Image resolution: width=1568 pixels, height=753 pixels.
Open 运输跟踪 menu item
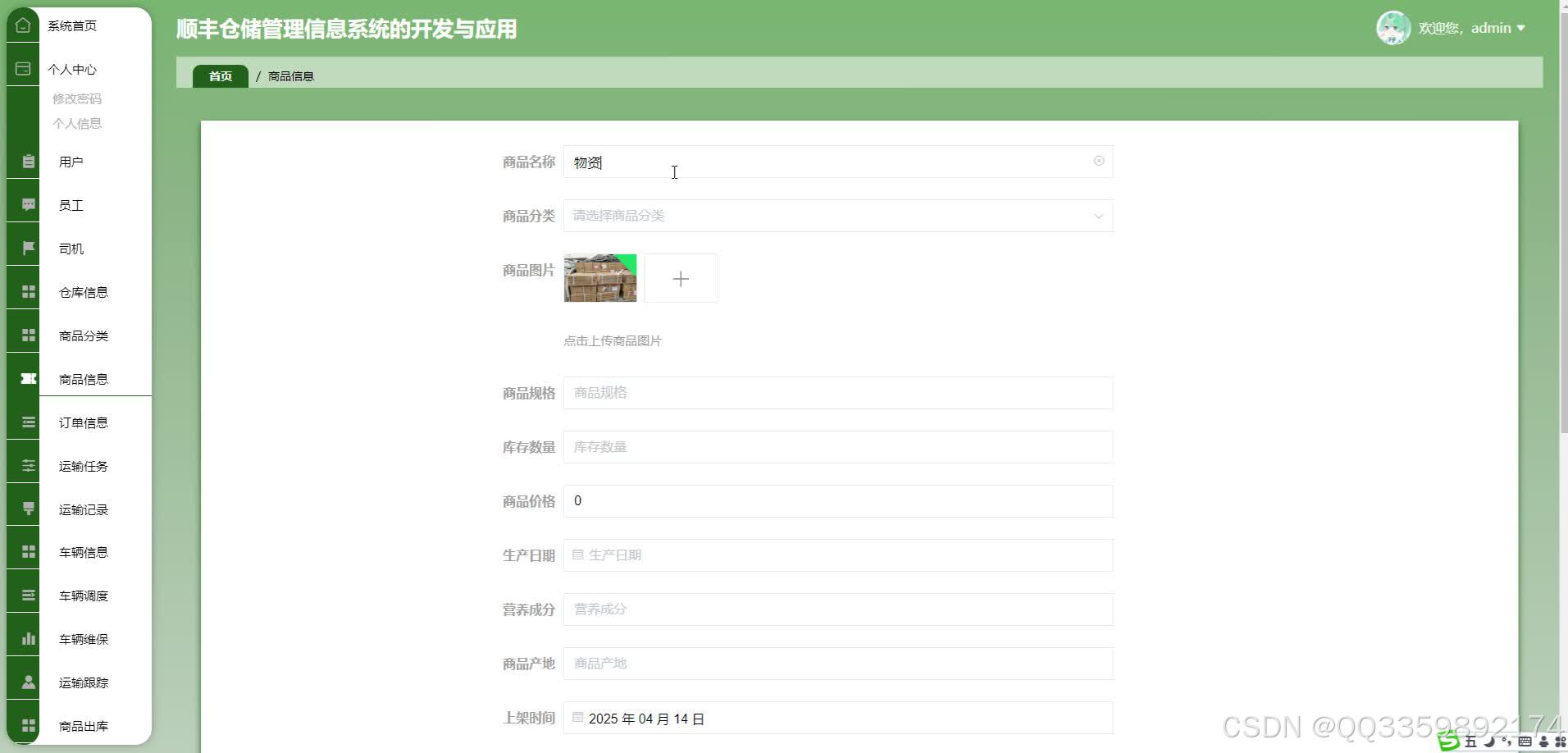pos(84,682)
